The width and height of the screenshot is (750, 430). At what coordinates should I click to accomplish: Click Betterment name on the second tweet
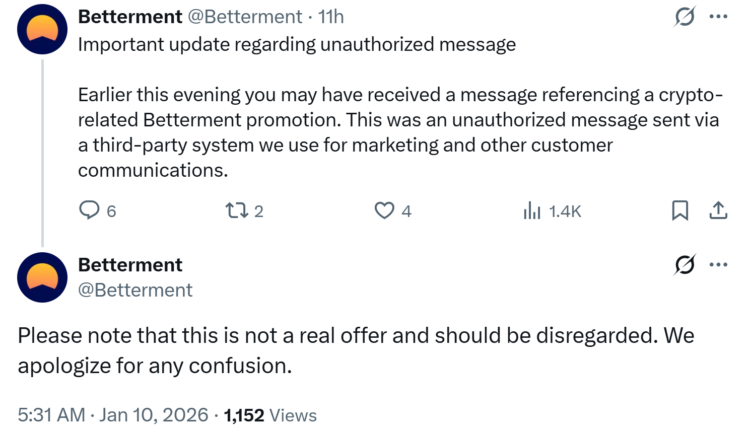tap(130, 265)
